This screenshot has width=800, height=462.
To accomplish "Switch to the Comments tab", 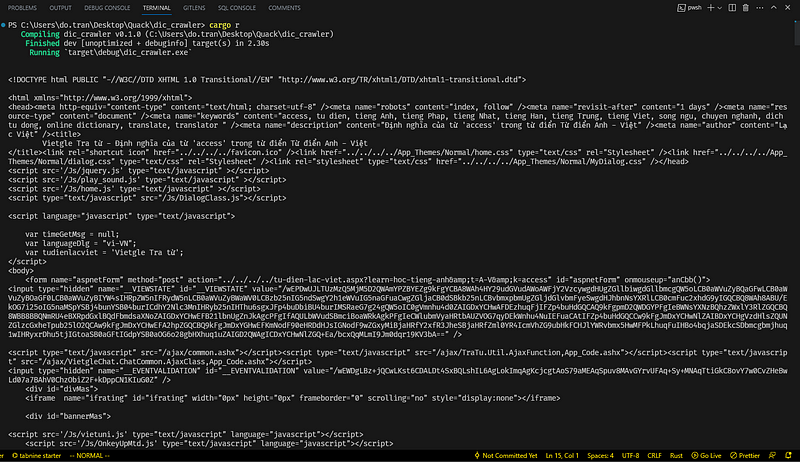I will [284, 8].
